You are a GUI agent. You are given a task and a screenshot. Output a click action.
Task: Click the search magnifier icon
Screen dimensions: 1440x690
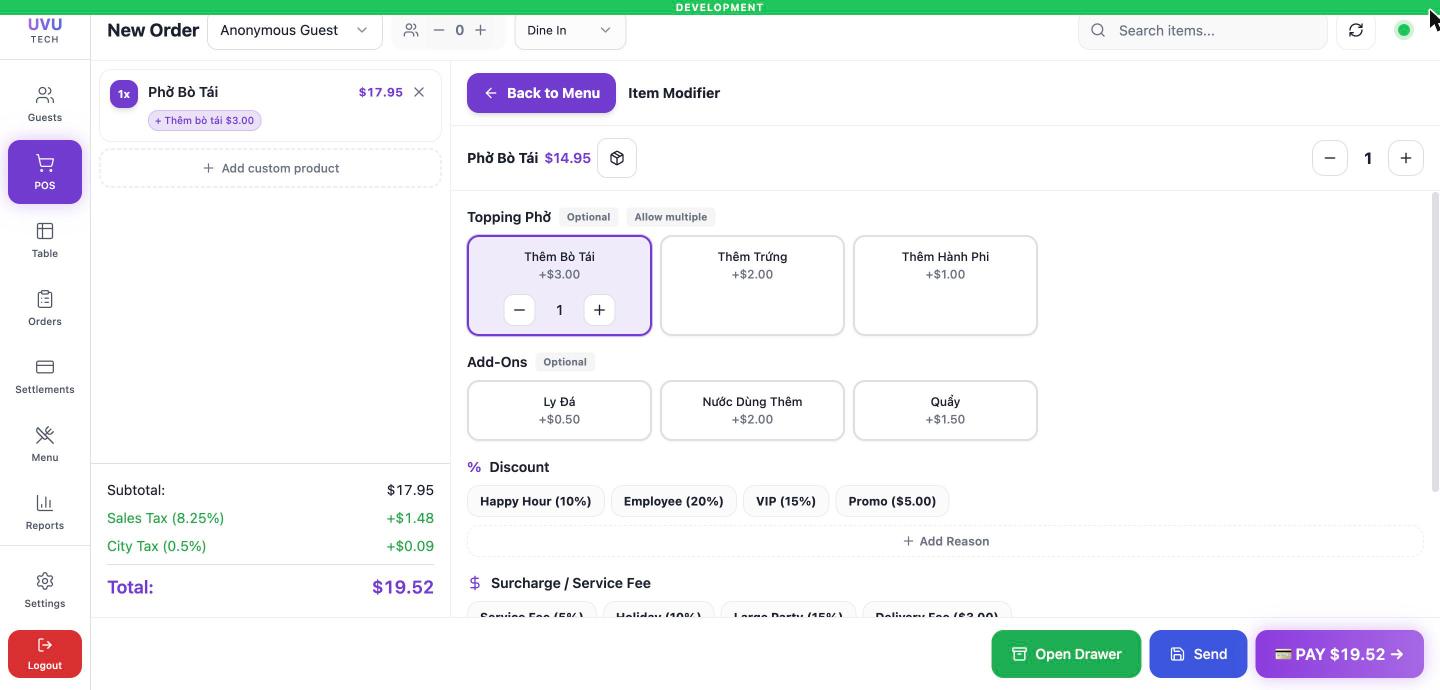point(1098,30)
